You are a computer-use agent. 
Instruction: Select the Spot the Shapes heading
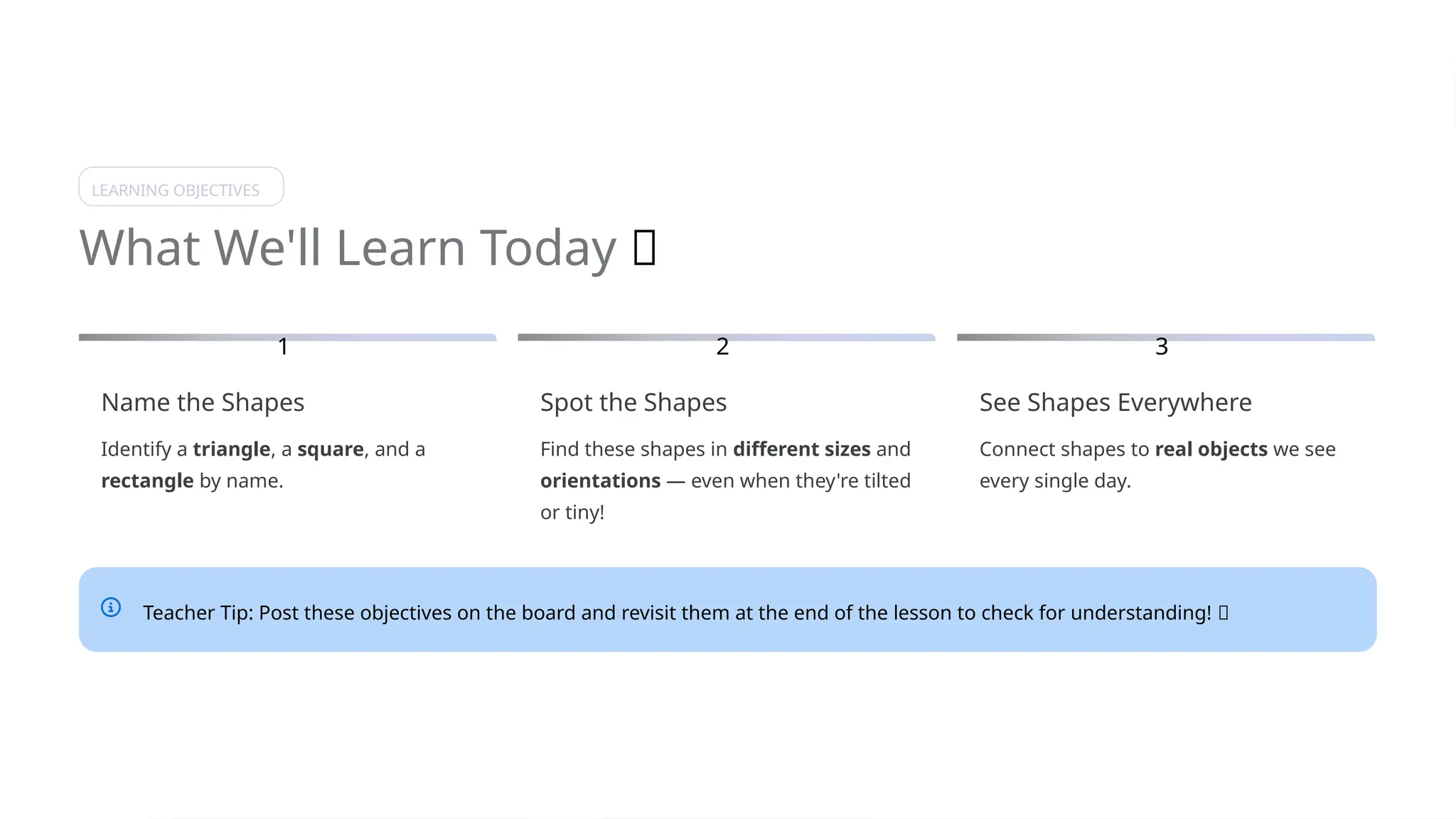pos(633,402)
